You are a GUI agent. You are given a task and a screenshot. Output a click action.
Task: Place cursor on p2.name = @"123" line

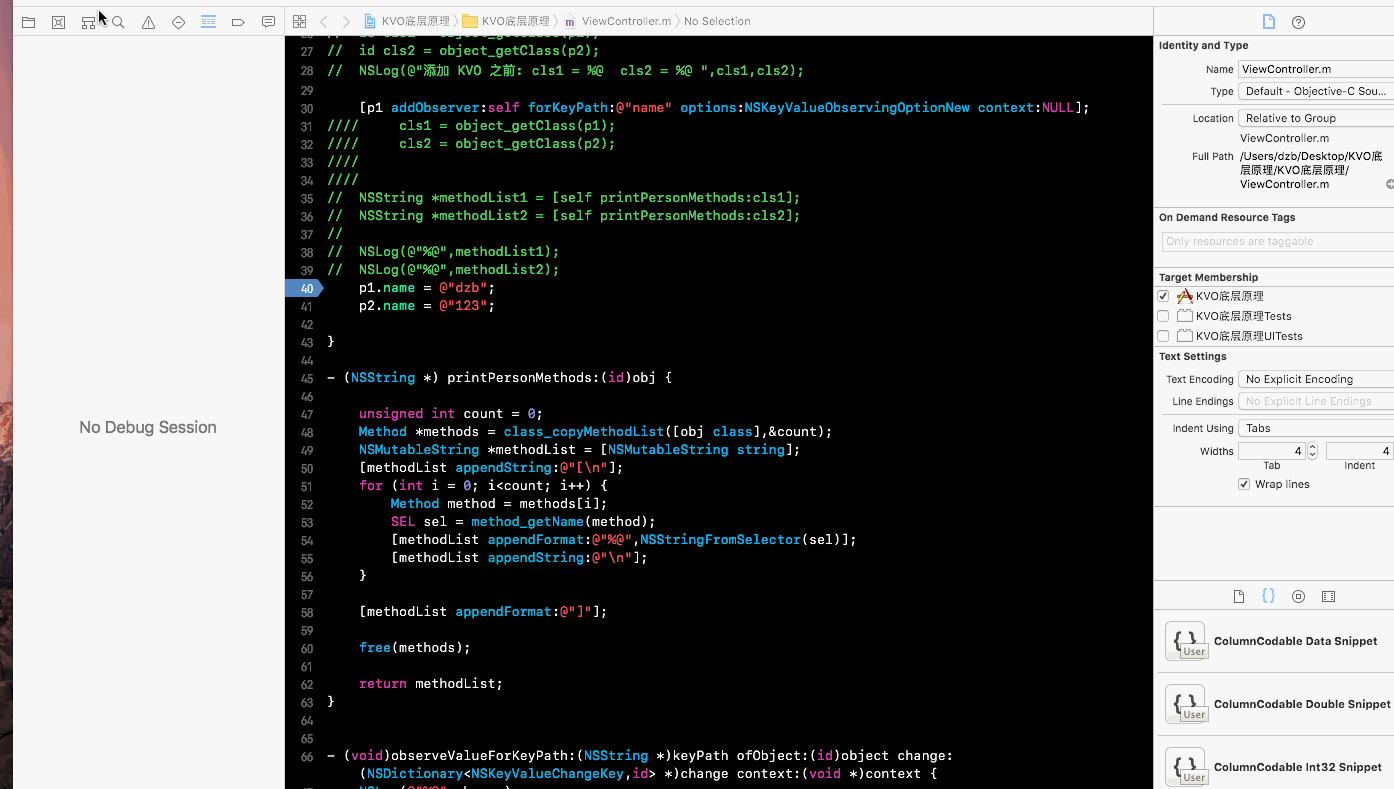(427, 306)
